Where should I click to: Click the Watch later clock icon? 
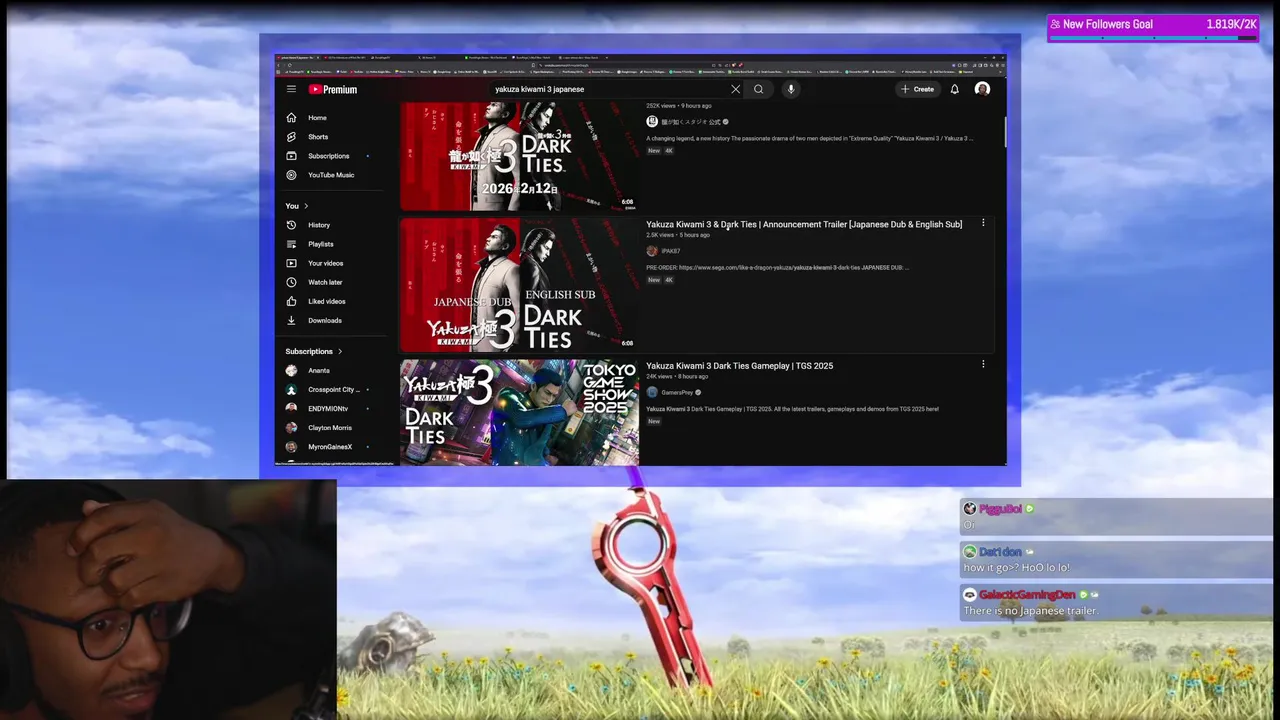pos(291,282)
